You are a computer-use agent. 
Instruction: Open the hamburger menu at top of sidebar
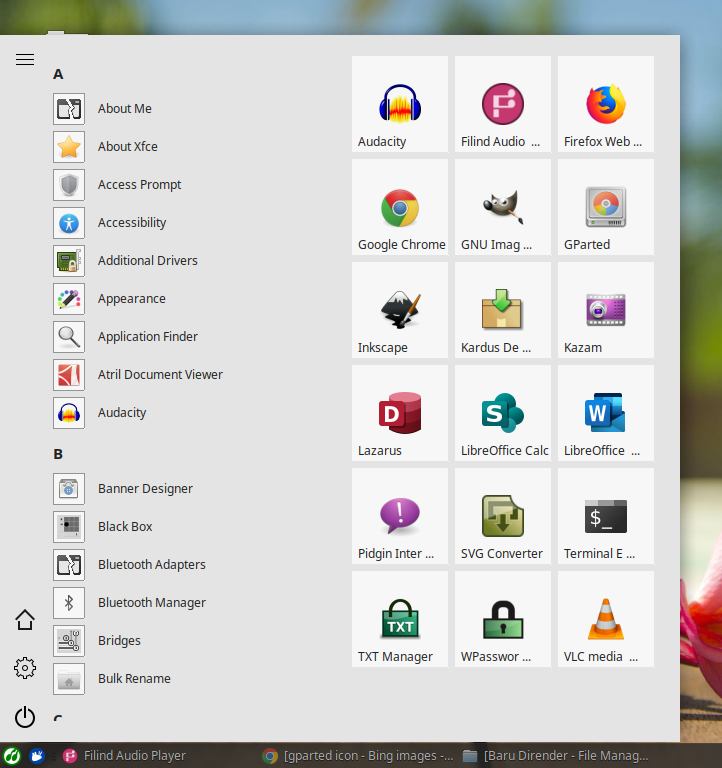coord(25,60)
